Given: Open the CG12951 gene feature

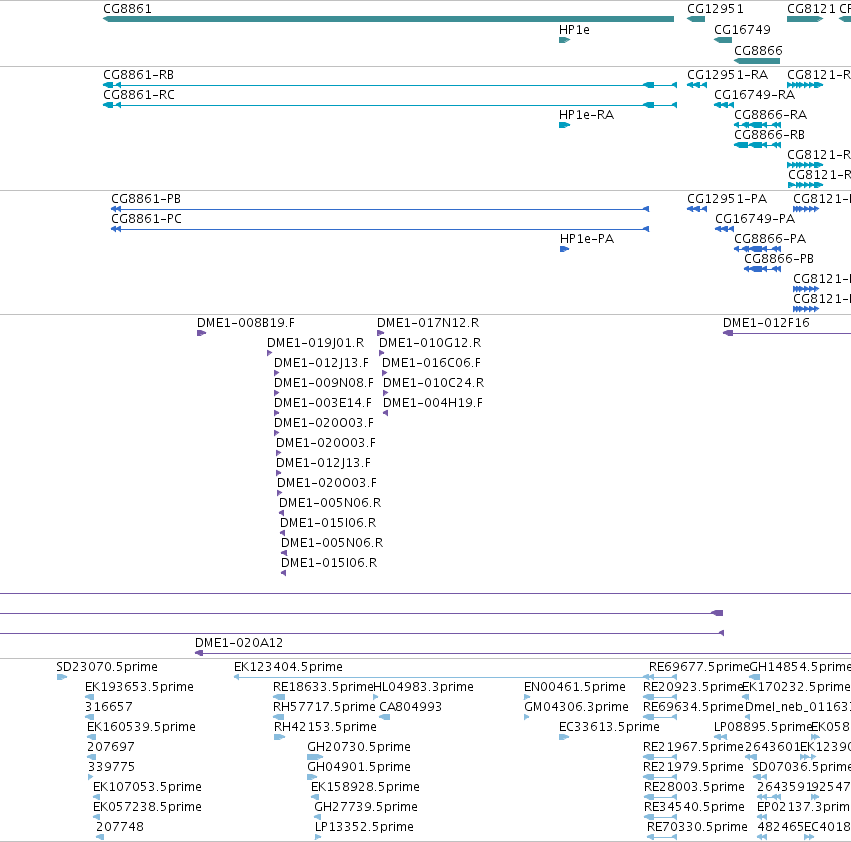Looking at the screenshot, I should 696,19.
